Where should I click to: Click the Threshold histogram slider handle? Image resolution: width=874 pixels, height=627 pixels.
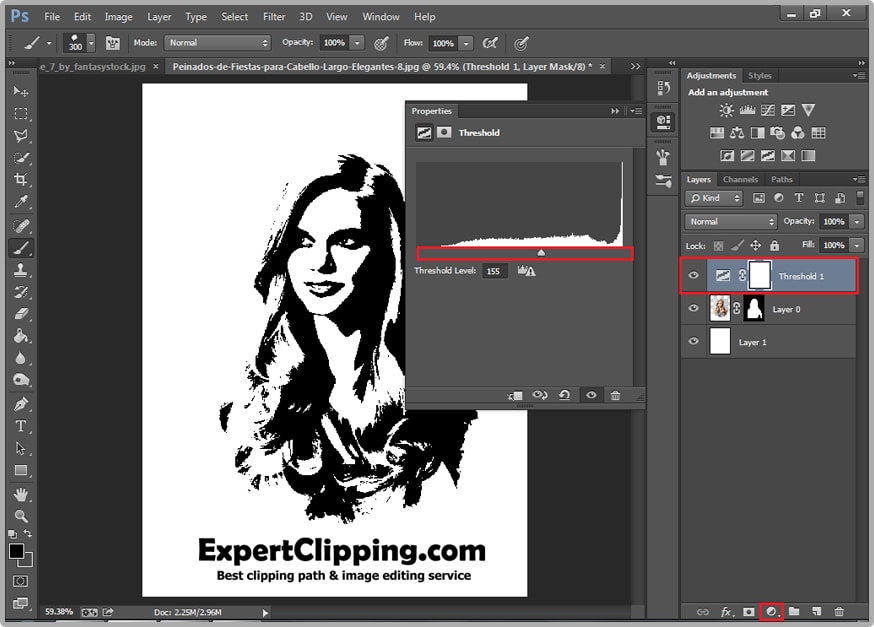[541, 253]
